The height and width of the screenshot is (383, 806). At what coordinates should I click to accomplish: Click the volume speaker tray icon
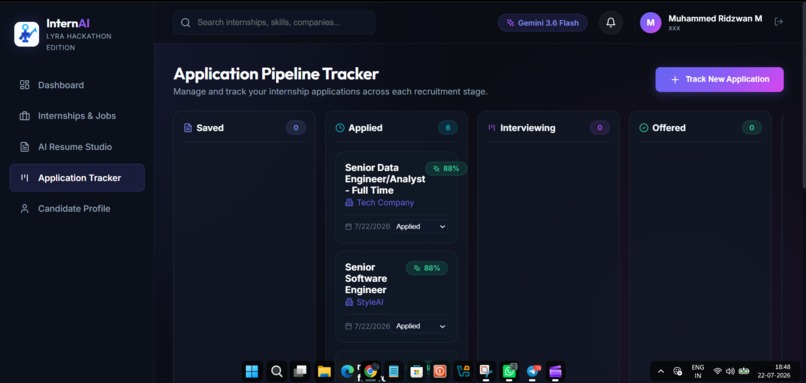[x=730, y=371]
